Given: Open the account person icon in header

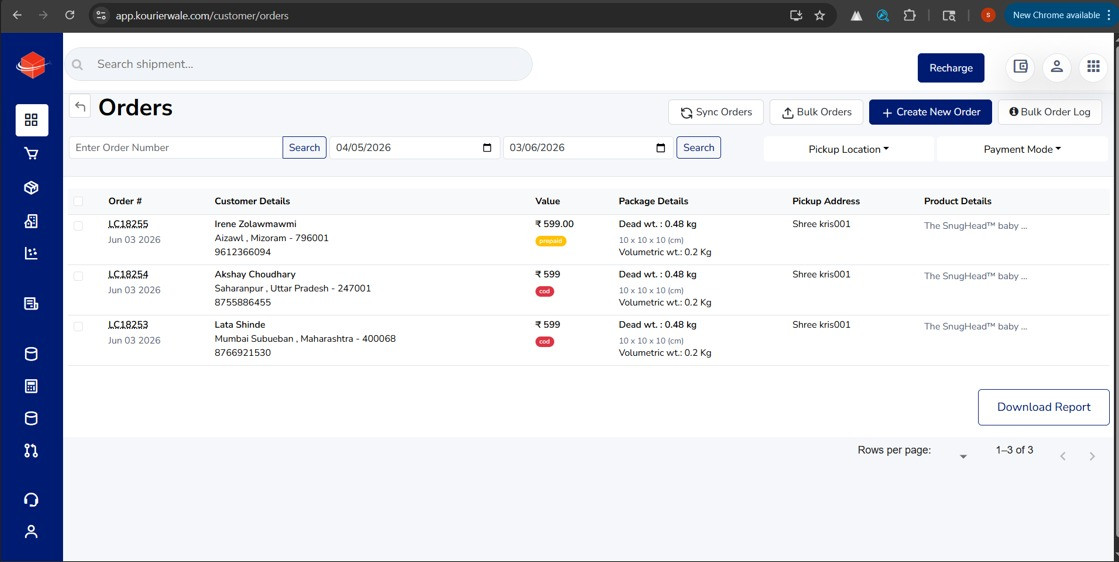Looking at the screenshot, I should pyautogui.click(x=1057, y=67).
